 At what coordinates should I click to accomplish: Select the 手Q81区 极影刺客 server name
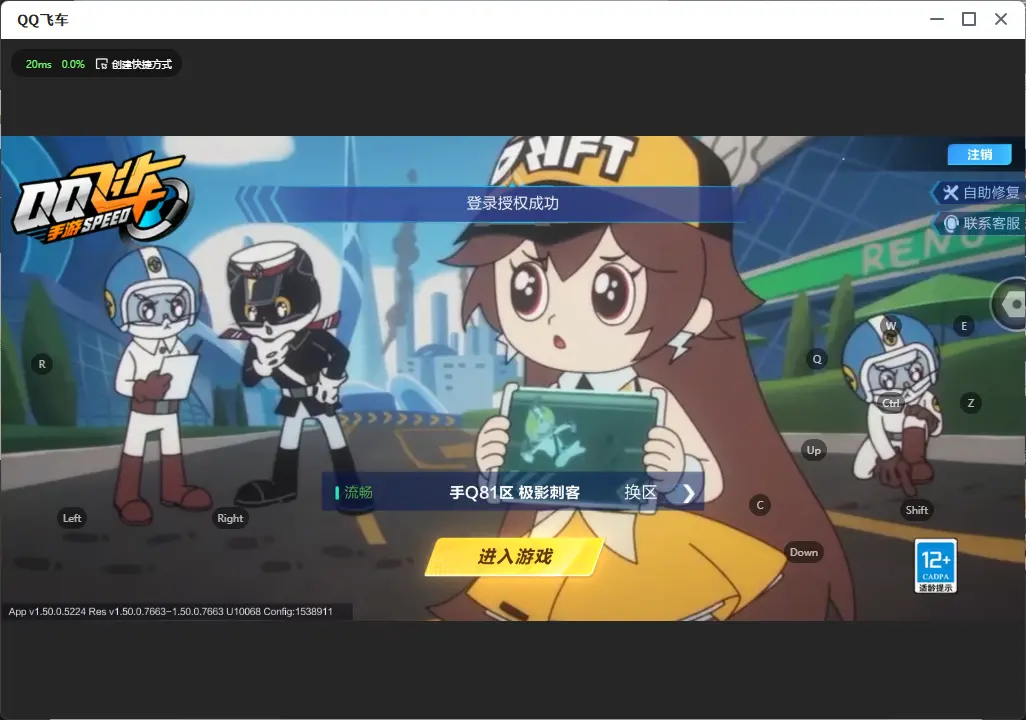pyautogui.click(x=514, y=492)
